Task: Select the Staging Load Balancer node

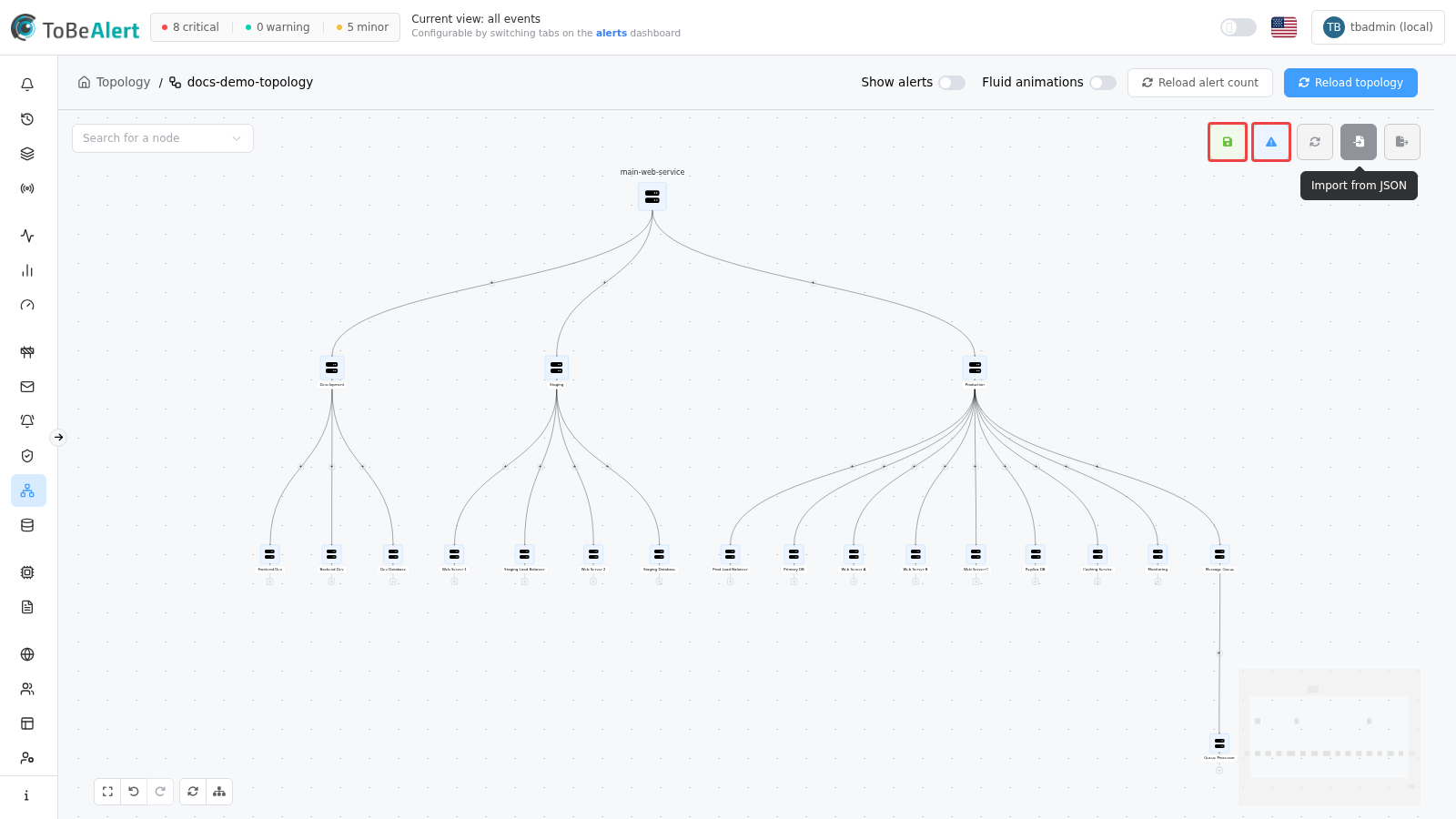Action: point(524,554)
